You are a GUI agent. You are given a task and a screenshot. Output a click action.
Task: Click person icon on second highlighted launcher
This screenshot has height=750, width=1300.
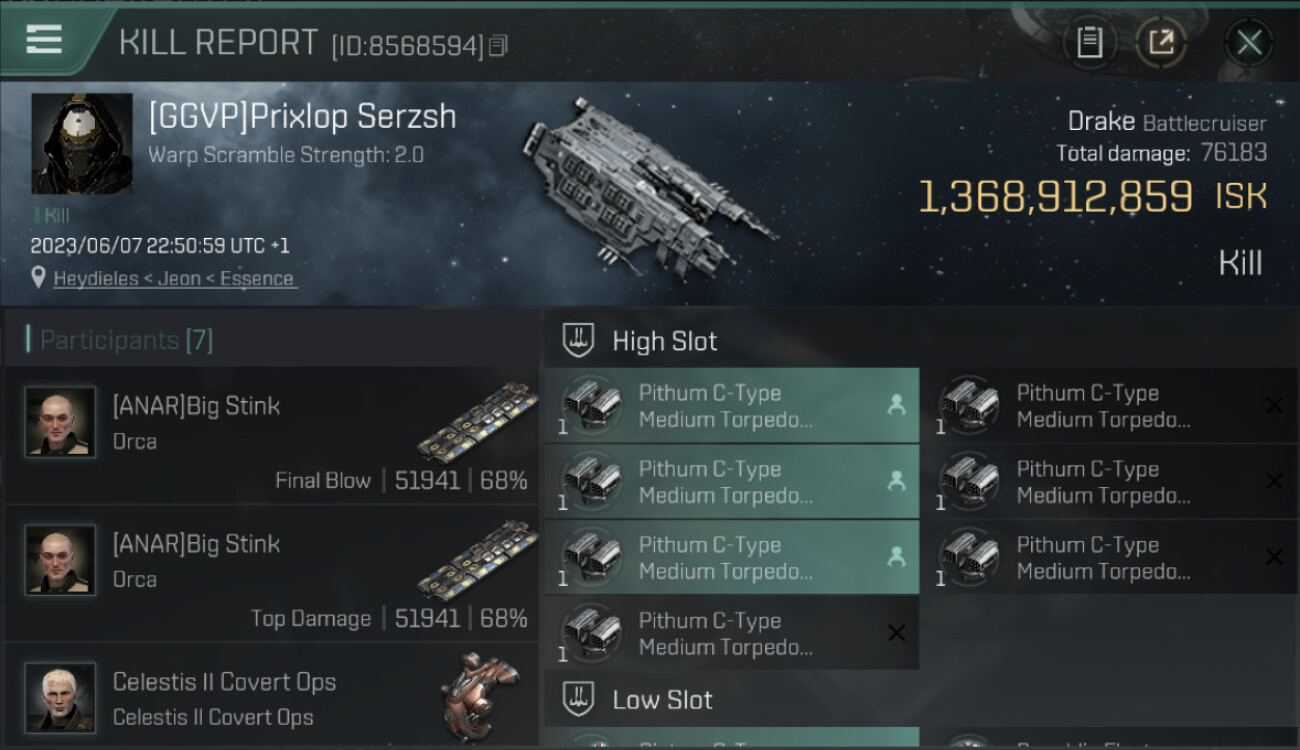(x=896, y=481)
